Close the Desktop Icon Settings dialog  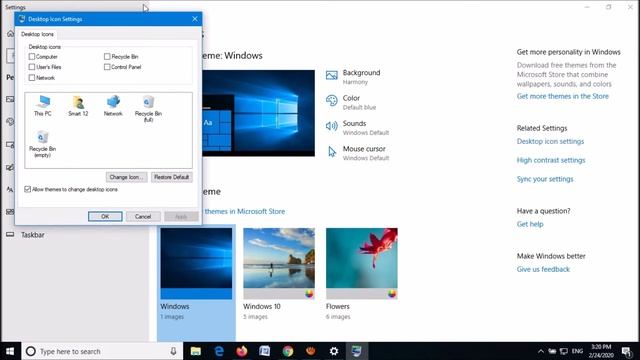point(195,19)
